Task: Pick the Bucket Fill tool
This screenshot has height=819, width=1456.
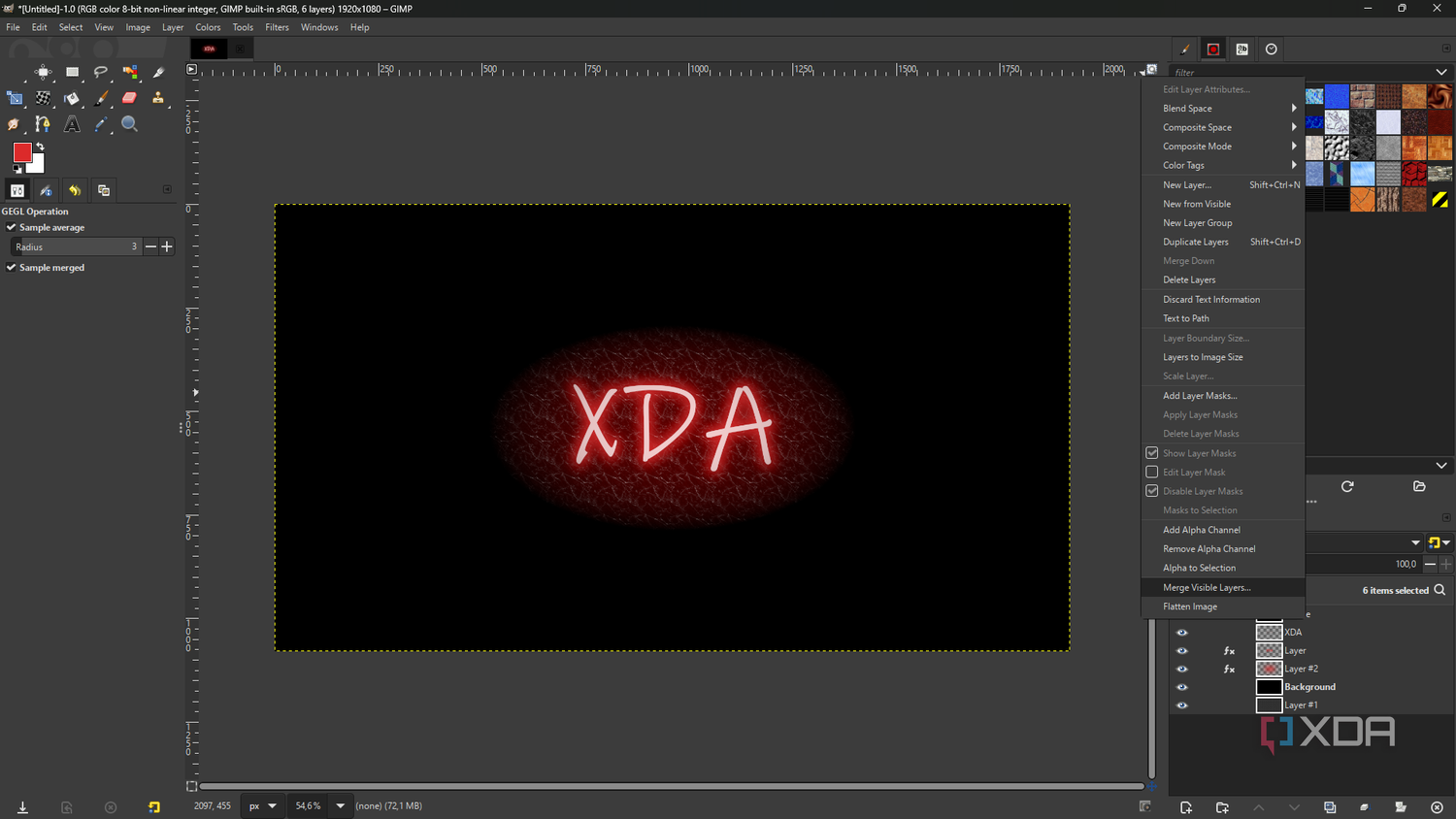Action: 72,98
